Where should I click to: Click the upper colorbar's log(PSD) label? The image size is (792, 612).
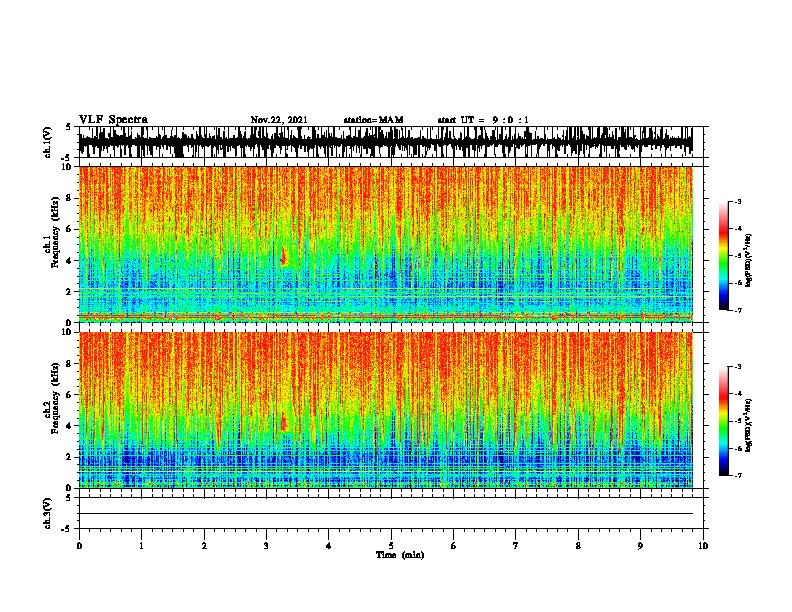[x=748, y=260]
